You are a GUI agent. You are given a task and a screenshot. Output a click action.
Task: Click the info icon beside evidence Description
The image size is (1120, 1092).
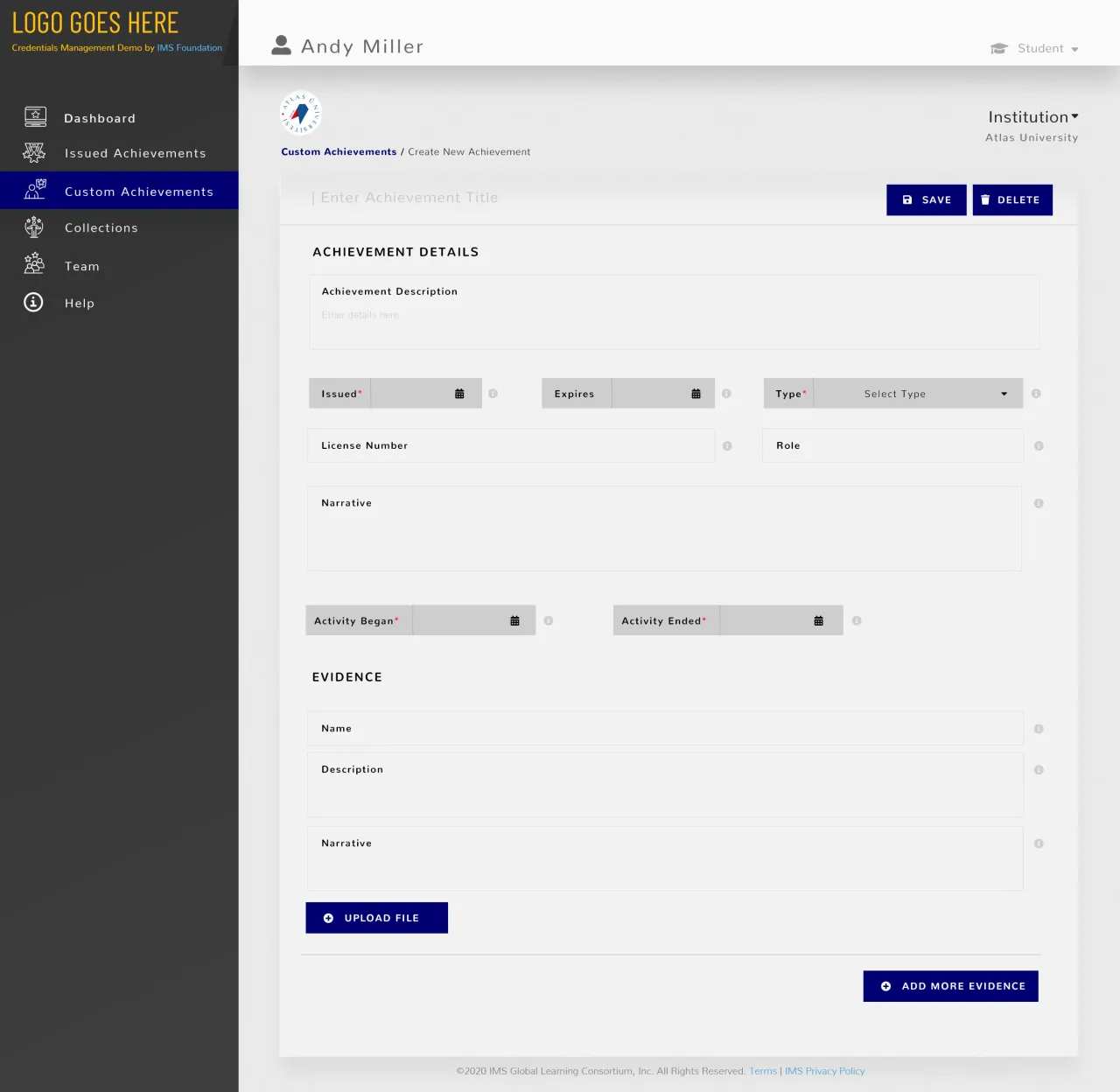[1039, 770]
